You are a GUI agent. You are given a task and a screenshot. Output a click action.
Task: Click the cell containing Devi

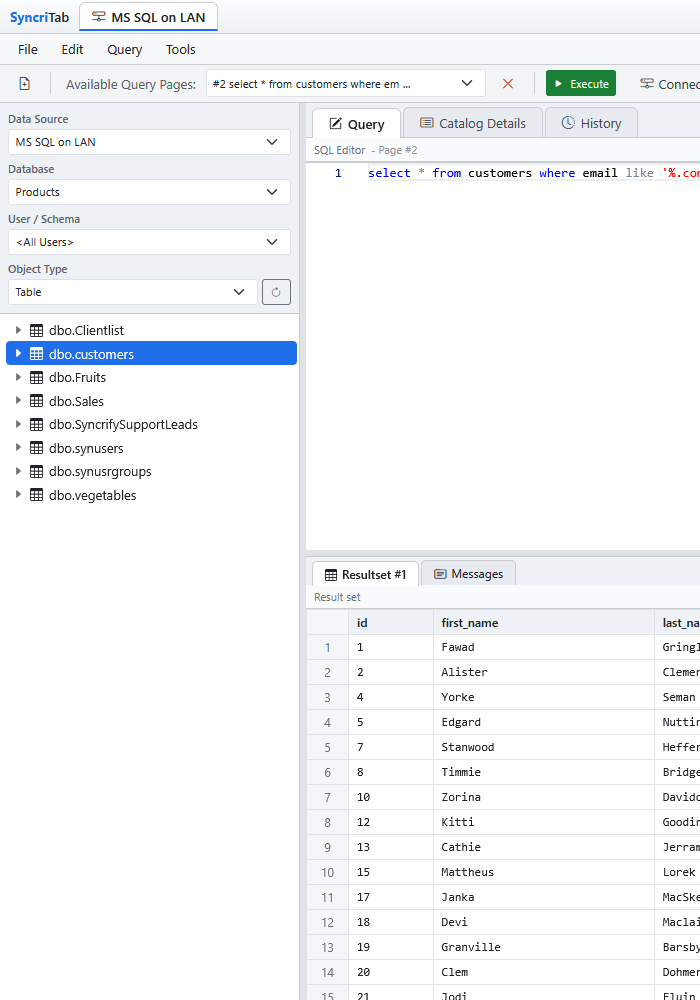[x=544, y=922]
